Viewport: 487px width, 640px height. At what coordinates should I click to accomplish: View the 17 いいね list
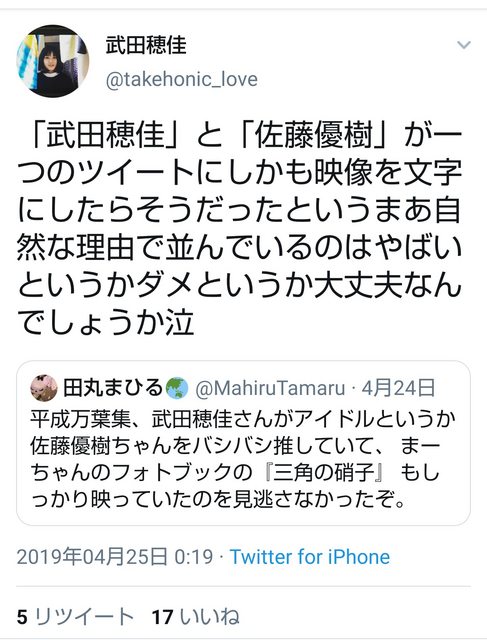pos(196,617)
